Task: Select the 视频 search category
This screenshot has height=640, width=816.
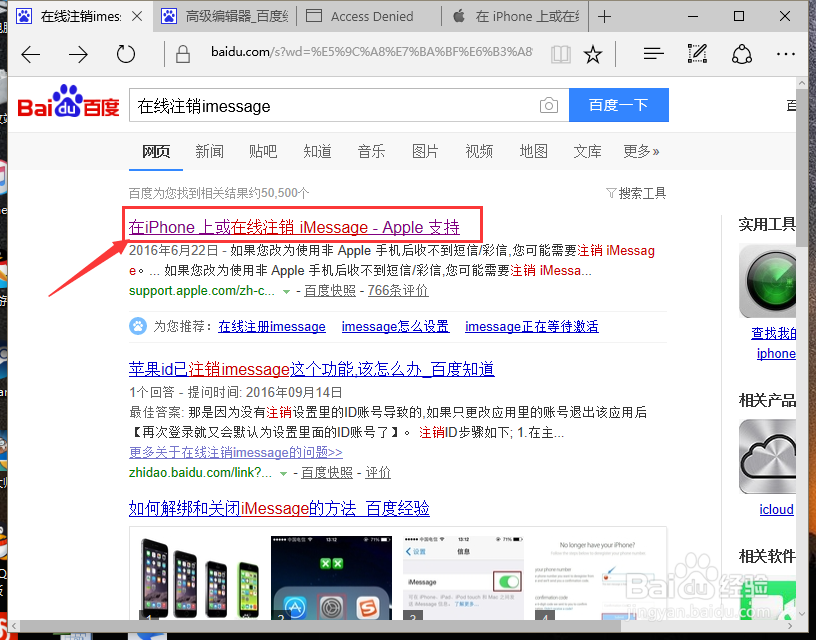Action: tap(479, 151)
